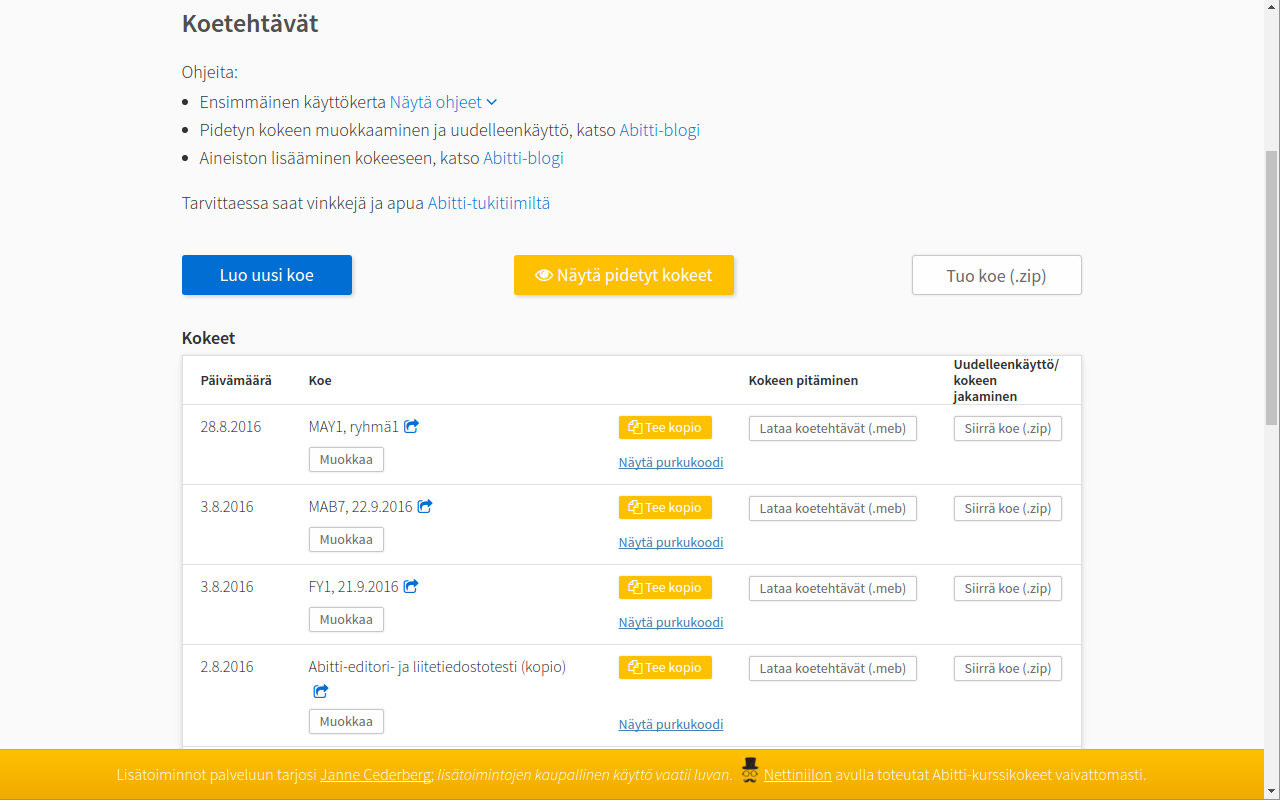Image resolution: width=1280 pixels, height=800 pixels.
Task: Edit MAY1, ryhmä1 exam with Muokkaa
Action: (346, 459)
